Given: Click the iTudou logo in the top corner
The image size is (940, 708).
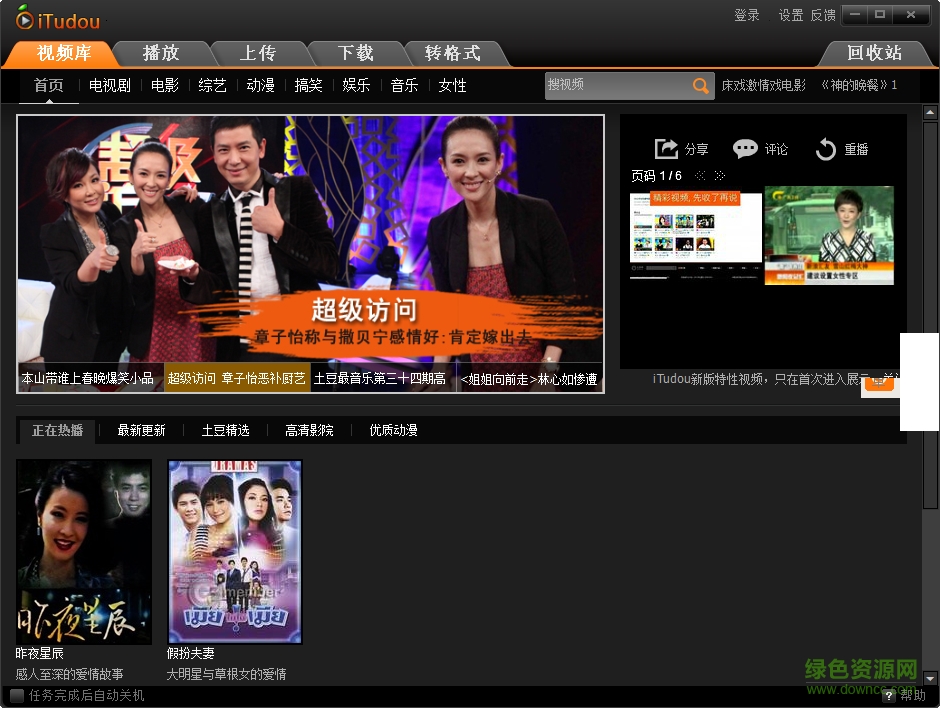Looking at the screenshot, I should (x=55, y=19).
